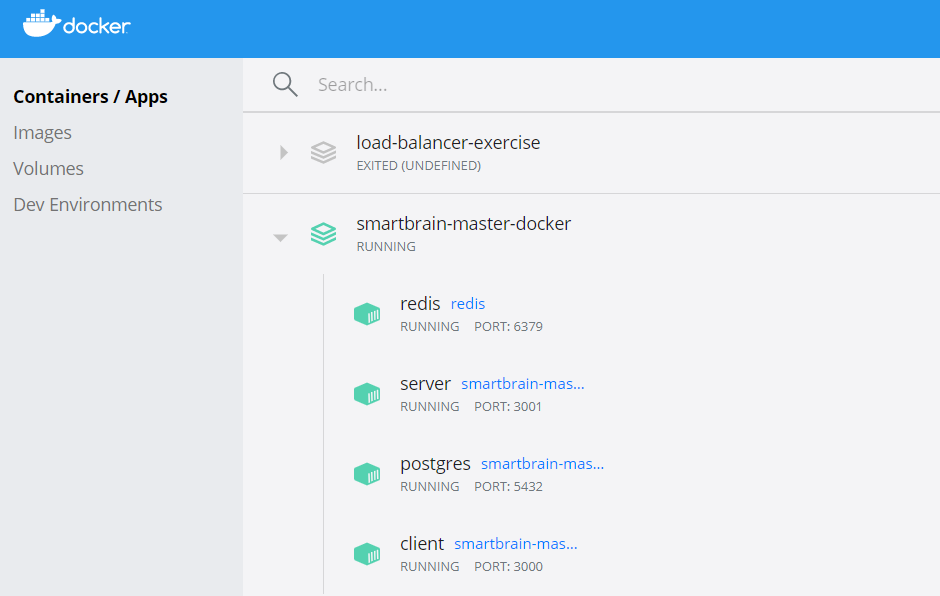This screenshot has height=596, width=940.
Task: Click the client container icon
Action: [x=367, y=554]
